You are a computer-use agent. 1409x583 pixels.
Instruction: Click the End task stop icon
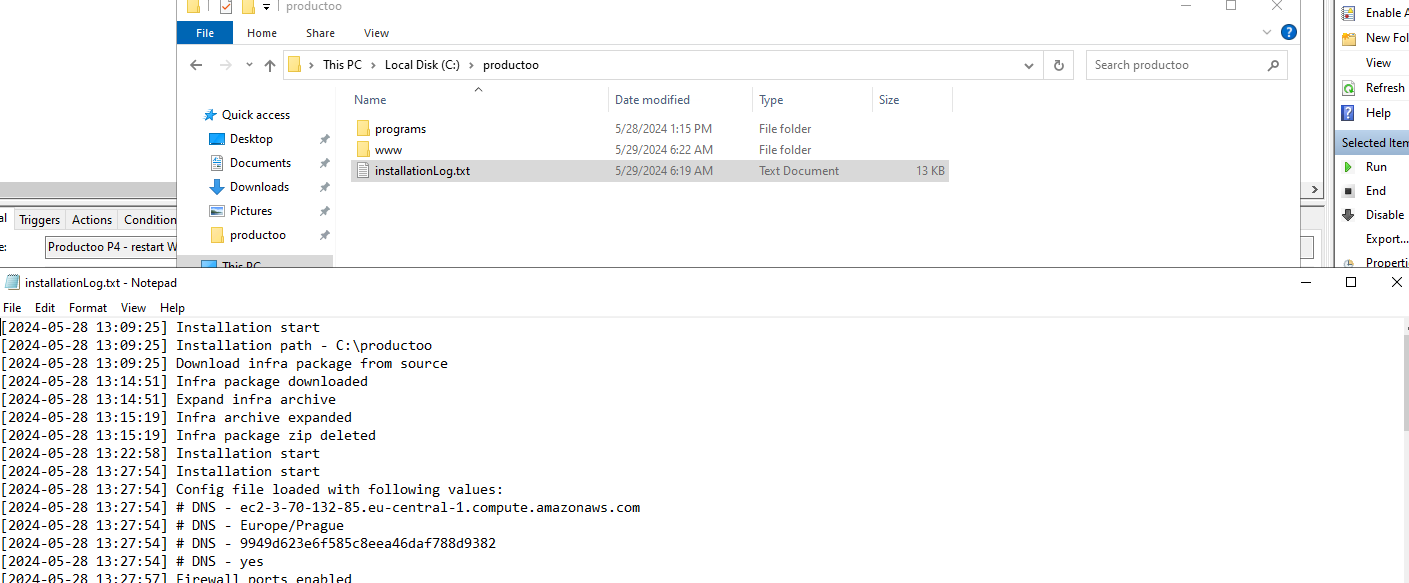point(1348,191)
